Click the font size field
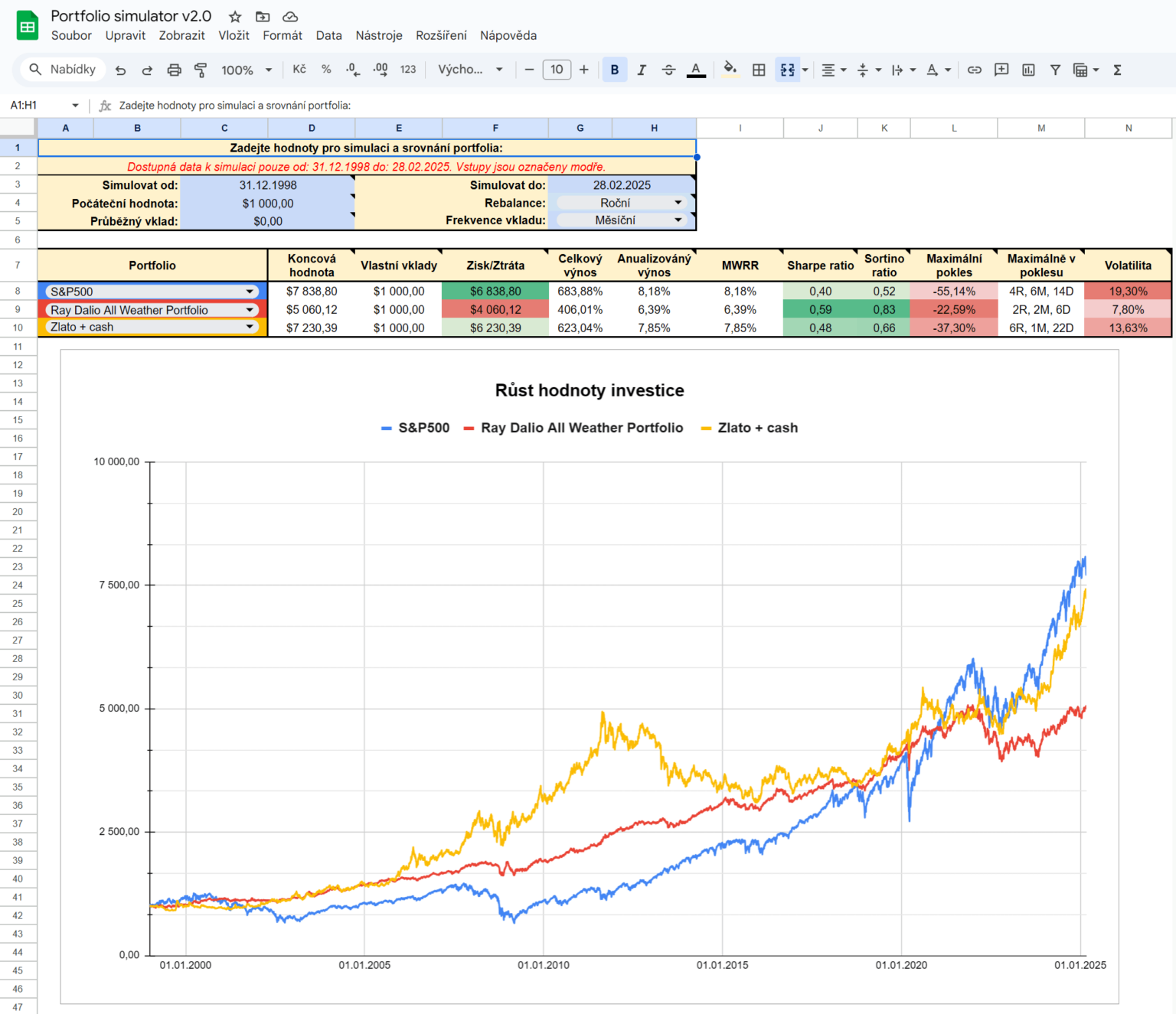 click(557, 70)
